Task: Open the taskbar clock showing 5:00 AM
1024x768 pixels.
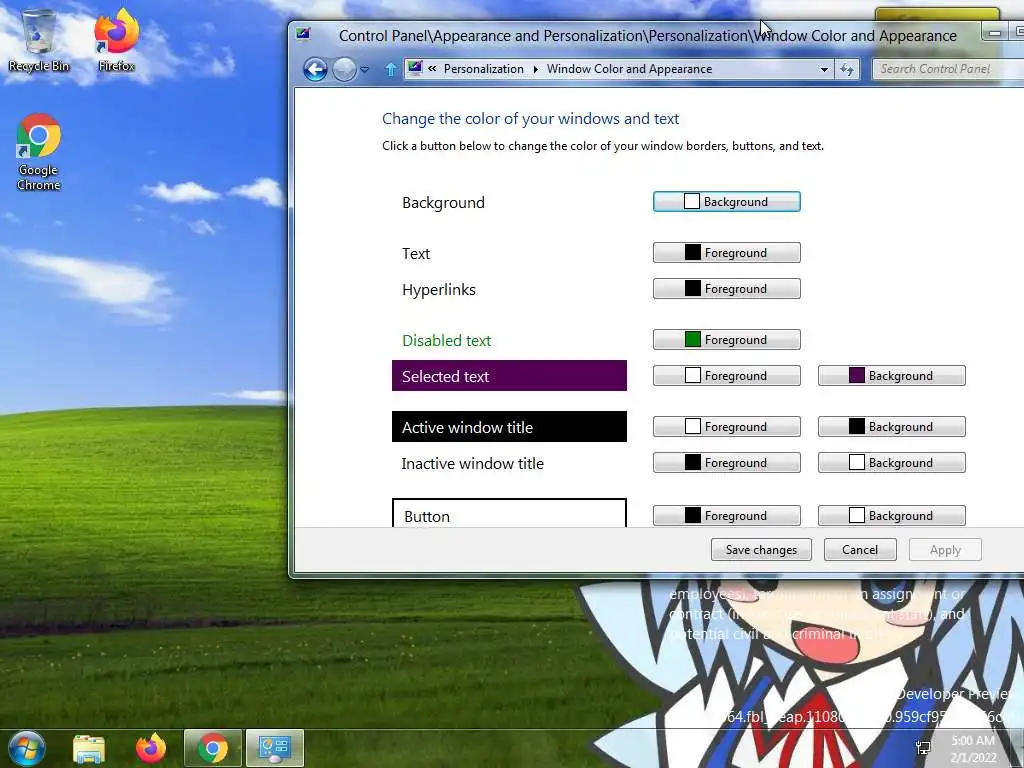Action: (973, 749)
